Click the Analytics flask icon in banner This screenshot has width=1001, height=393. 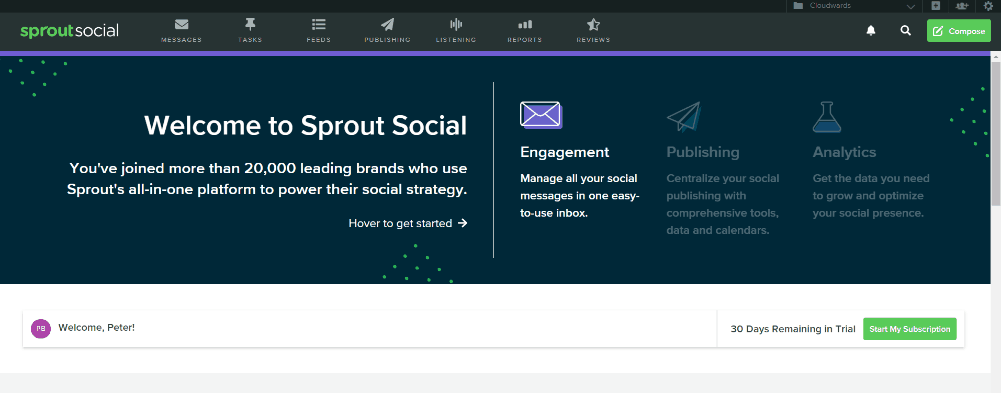(827, 117)
